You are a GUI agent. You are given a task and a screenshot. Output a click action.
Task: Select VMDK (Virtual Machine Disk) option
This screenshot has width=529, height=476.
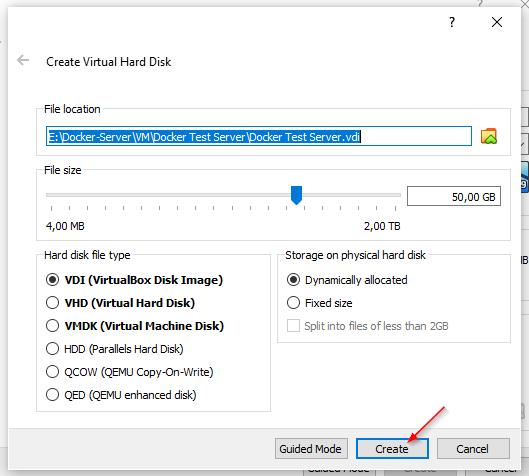135,326
